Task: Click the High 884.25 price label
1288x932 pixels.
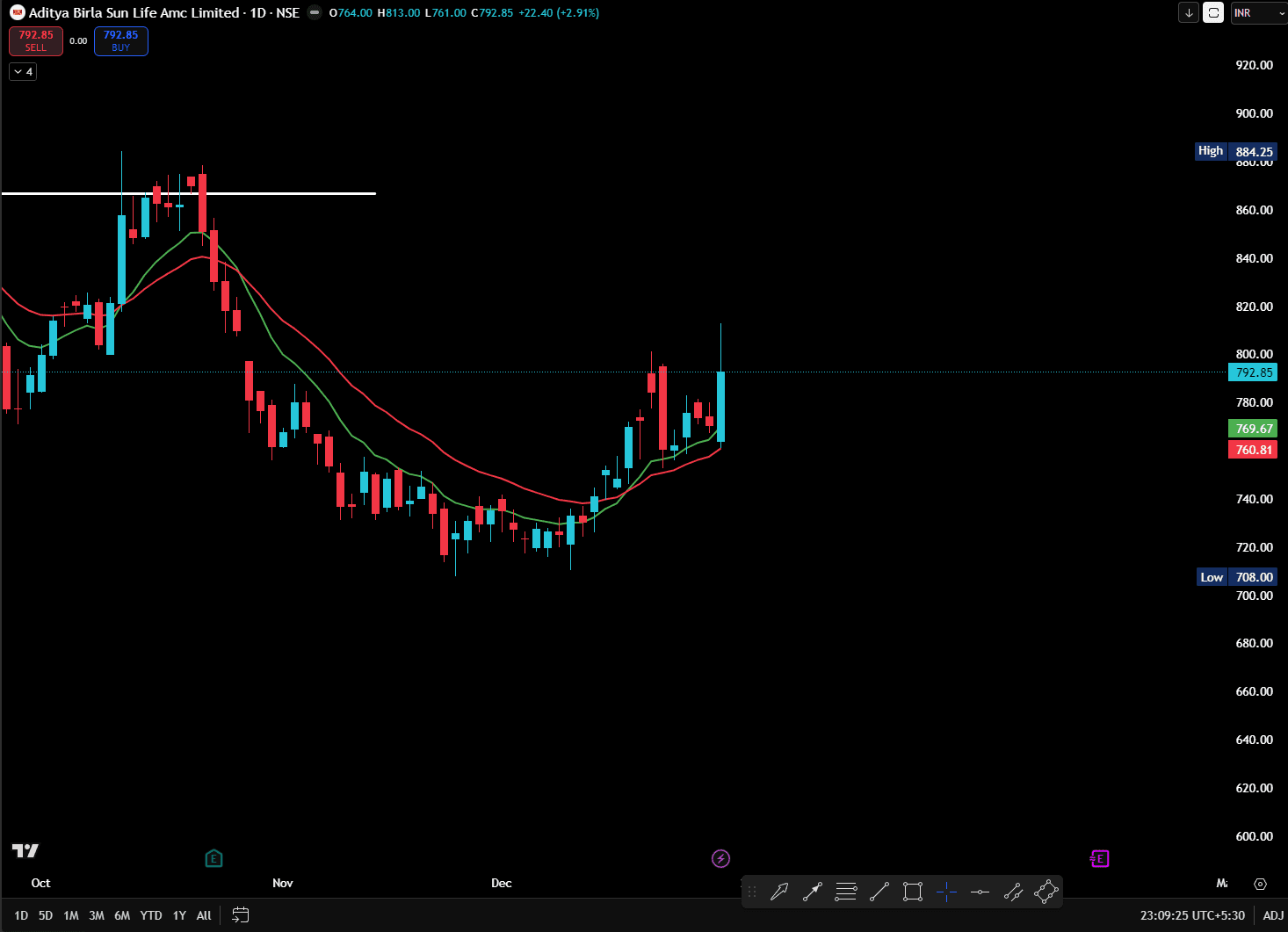Action: click(1236, 151)
